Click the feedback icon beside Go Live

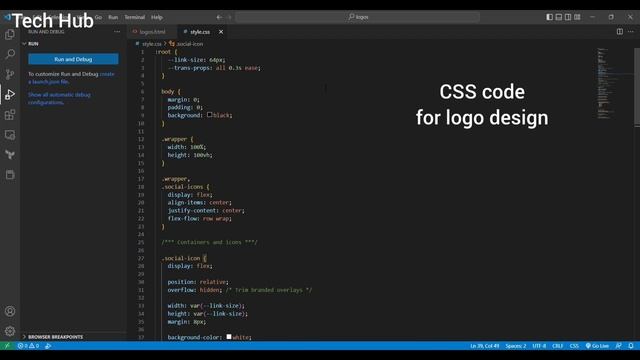[x=618, y=346]
